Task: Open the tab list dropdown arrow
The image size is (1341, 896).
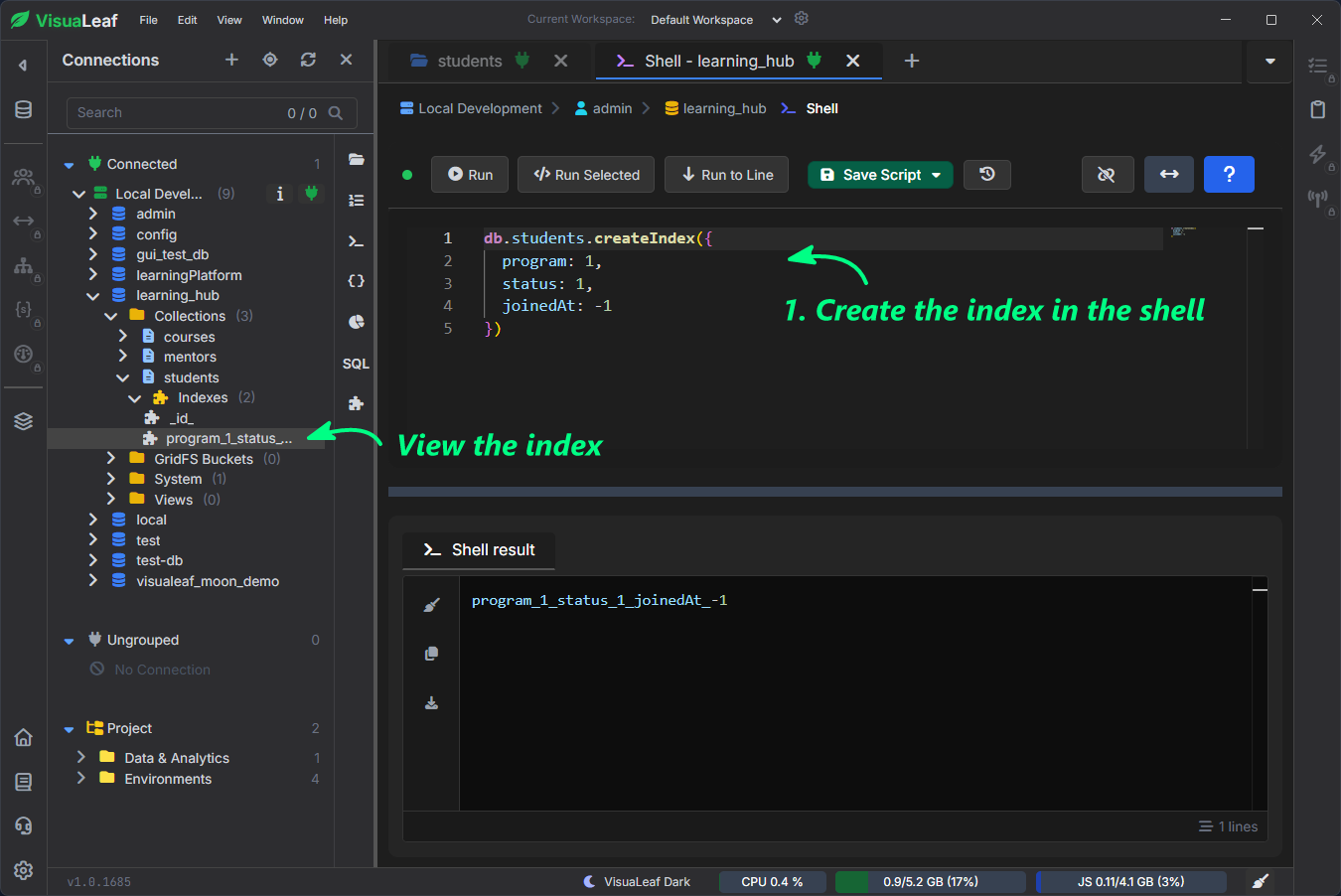Action: [1269, 61]
